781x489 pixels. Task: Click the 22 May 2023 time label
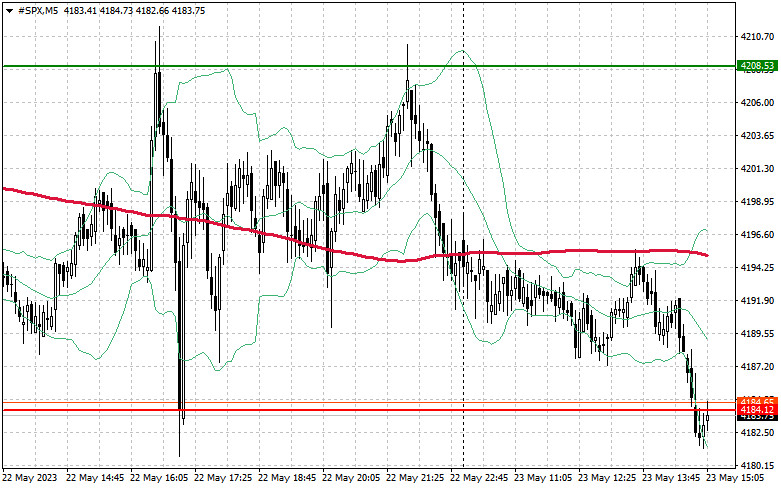pyautogui.click(x=29, y=479)
